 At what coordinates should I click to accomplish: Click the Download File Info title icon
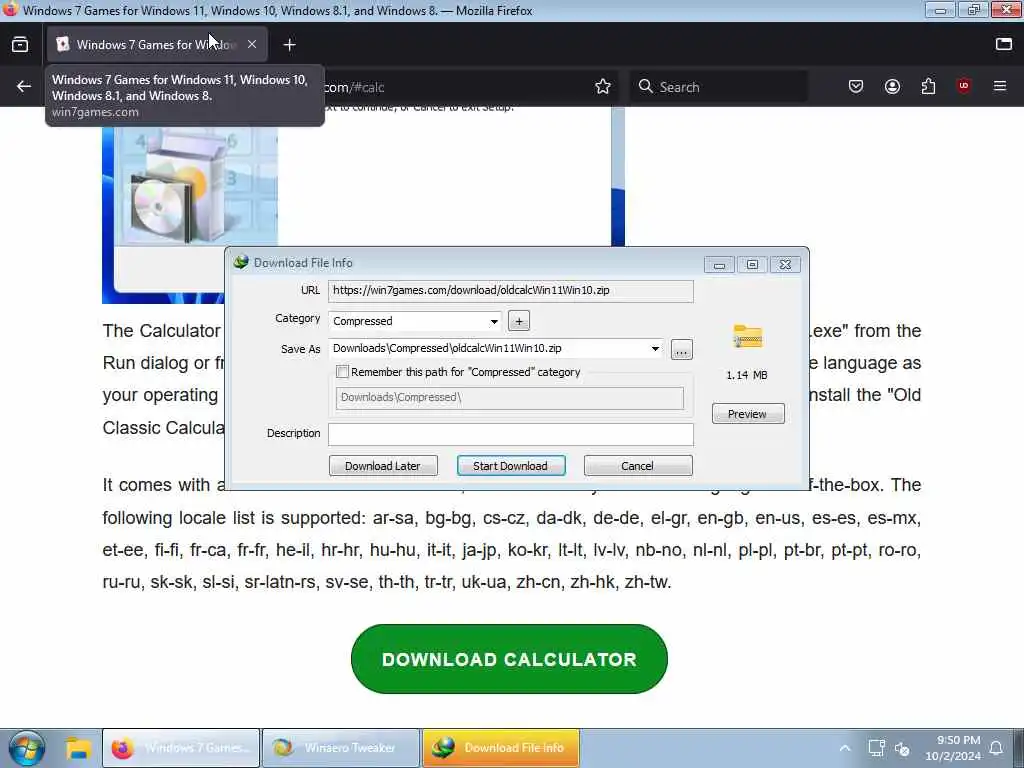pos(241,262)
